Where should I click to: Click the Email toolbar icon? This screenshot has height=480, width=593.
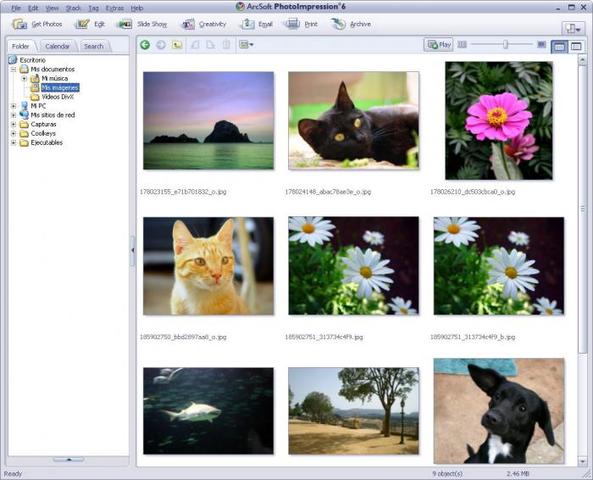[256, 24]
